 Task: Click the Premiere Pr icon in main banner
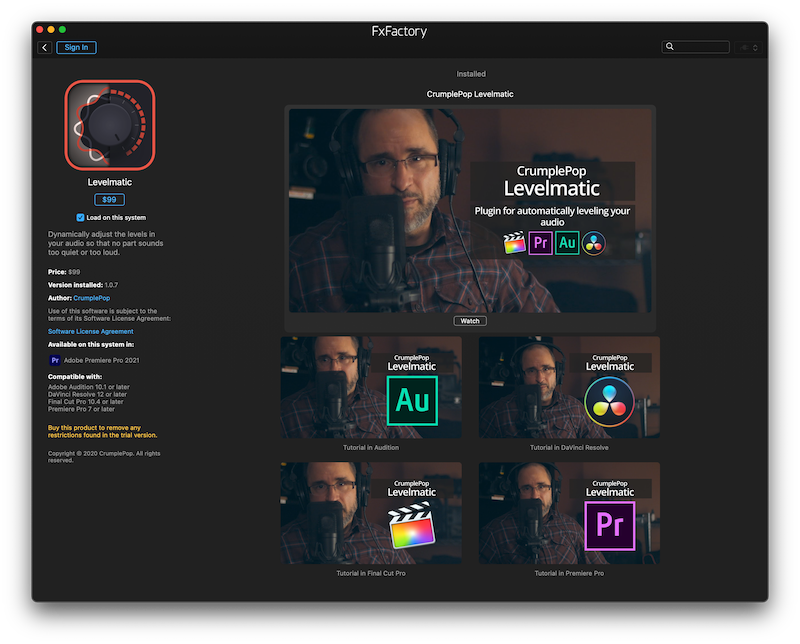point(540,243)
